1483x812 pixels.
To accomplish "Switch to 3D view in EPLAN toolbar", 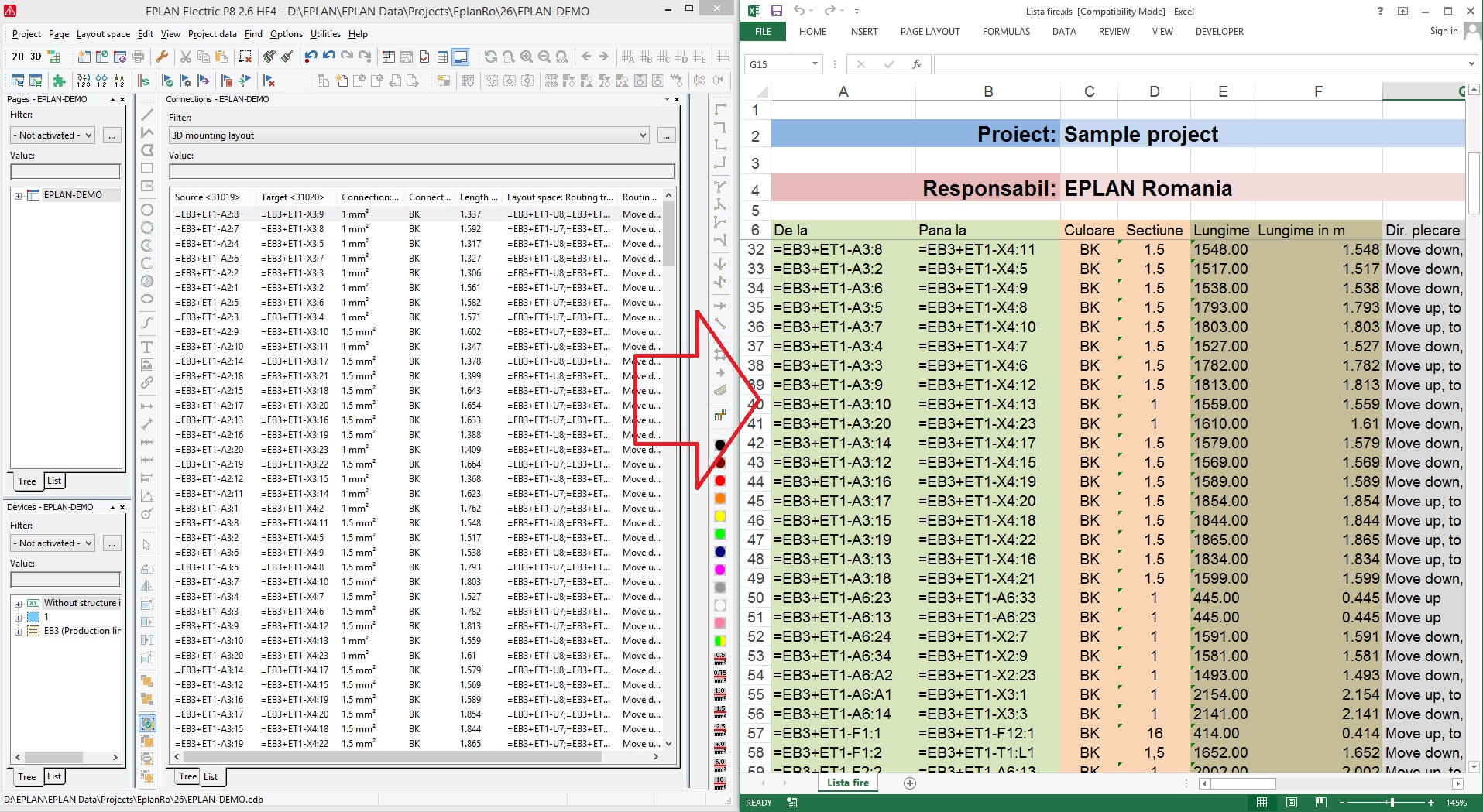I will [36, 57].
